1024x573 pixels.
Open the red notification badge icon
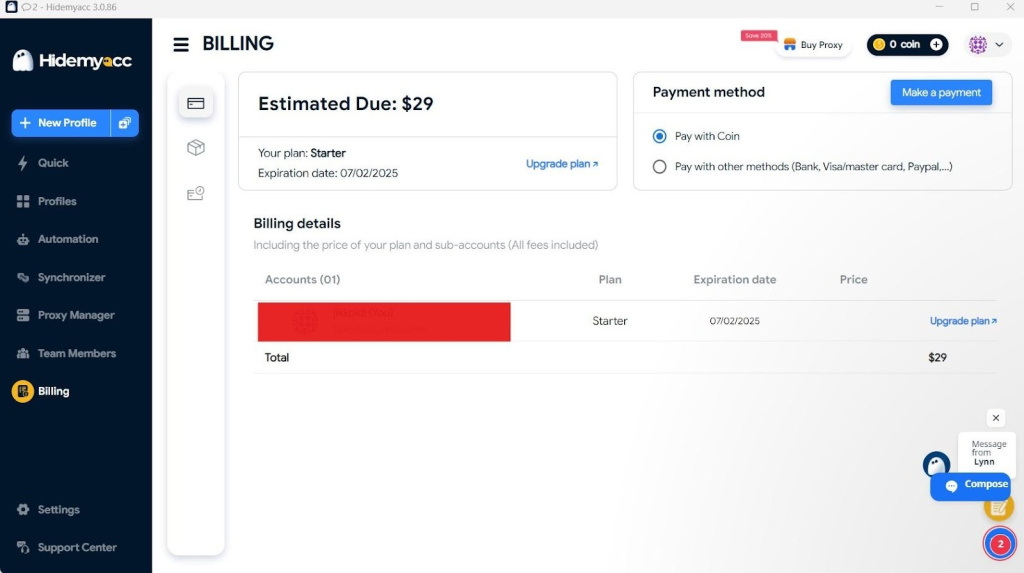pyautogui.click(x=999, y=544)
